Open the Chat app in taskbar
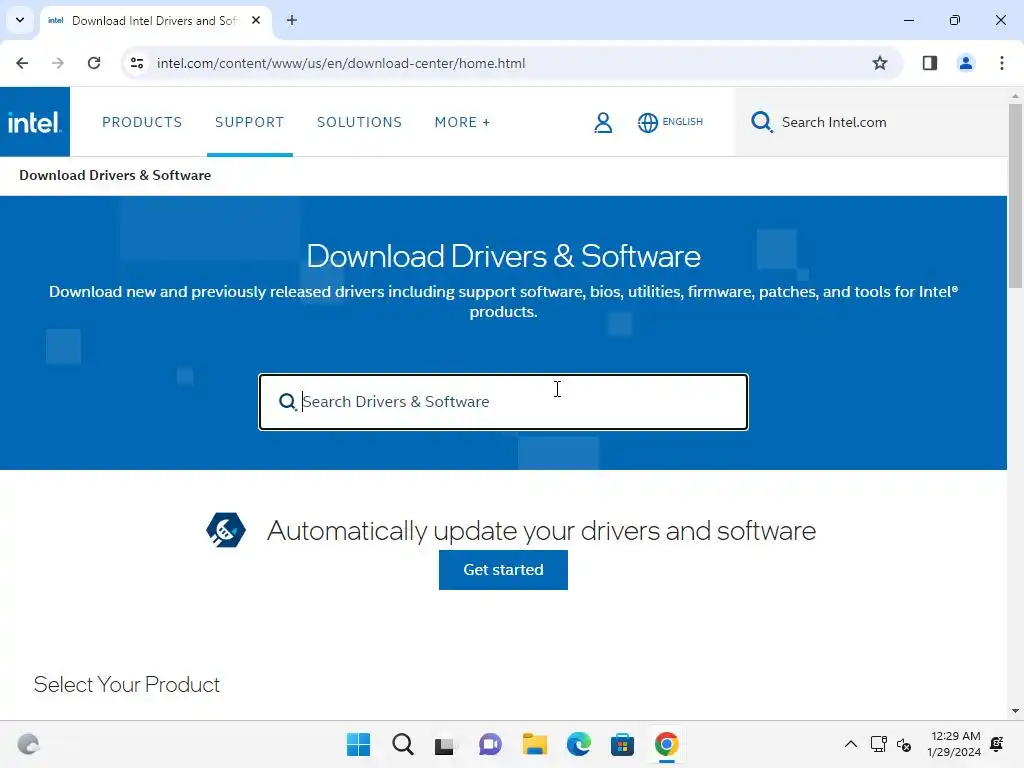Screen dimensions: 1024x768 [x=490, y=744]
